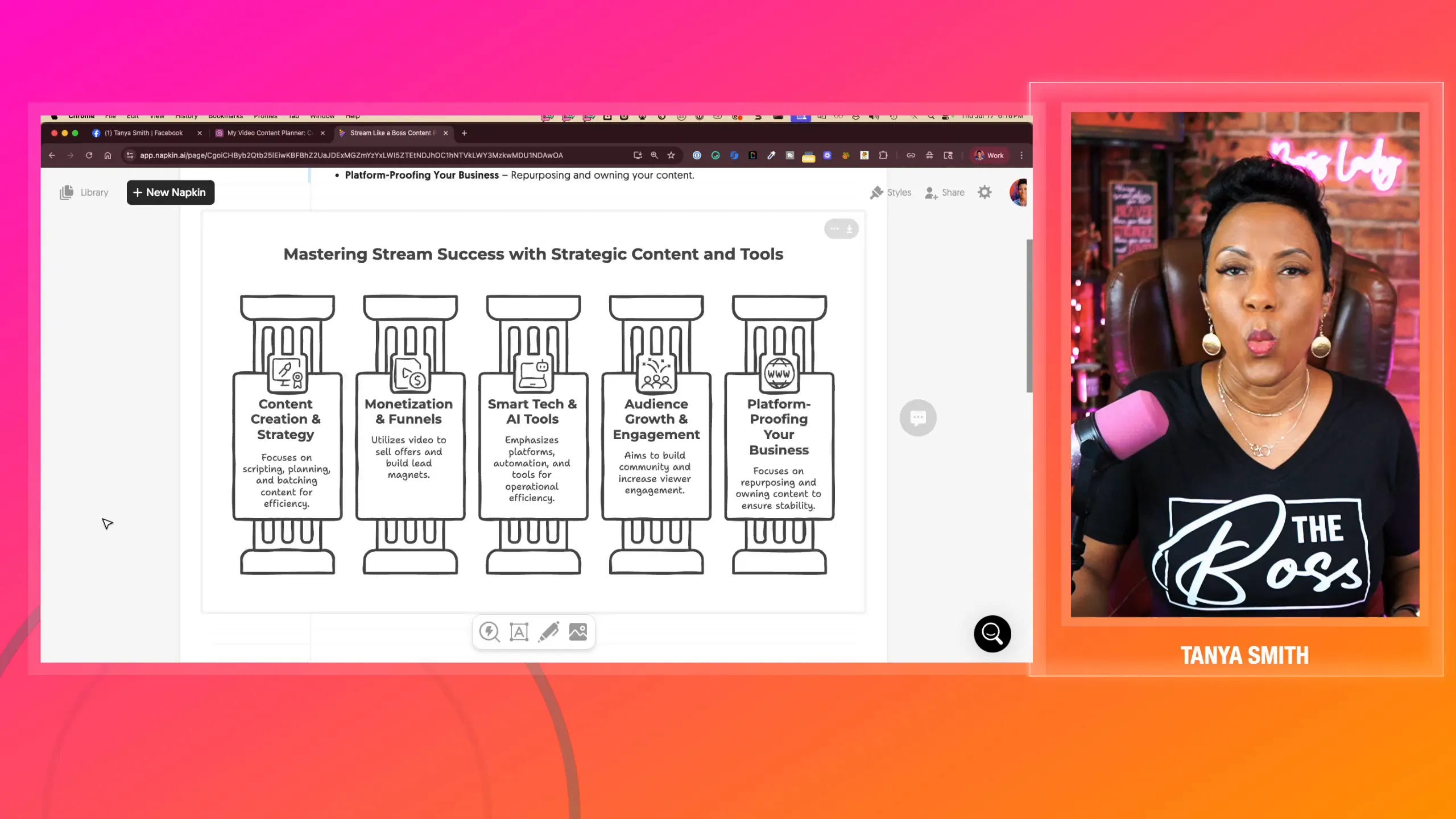Click the spark generate-visual tool

tap(489, 632)
